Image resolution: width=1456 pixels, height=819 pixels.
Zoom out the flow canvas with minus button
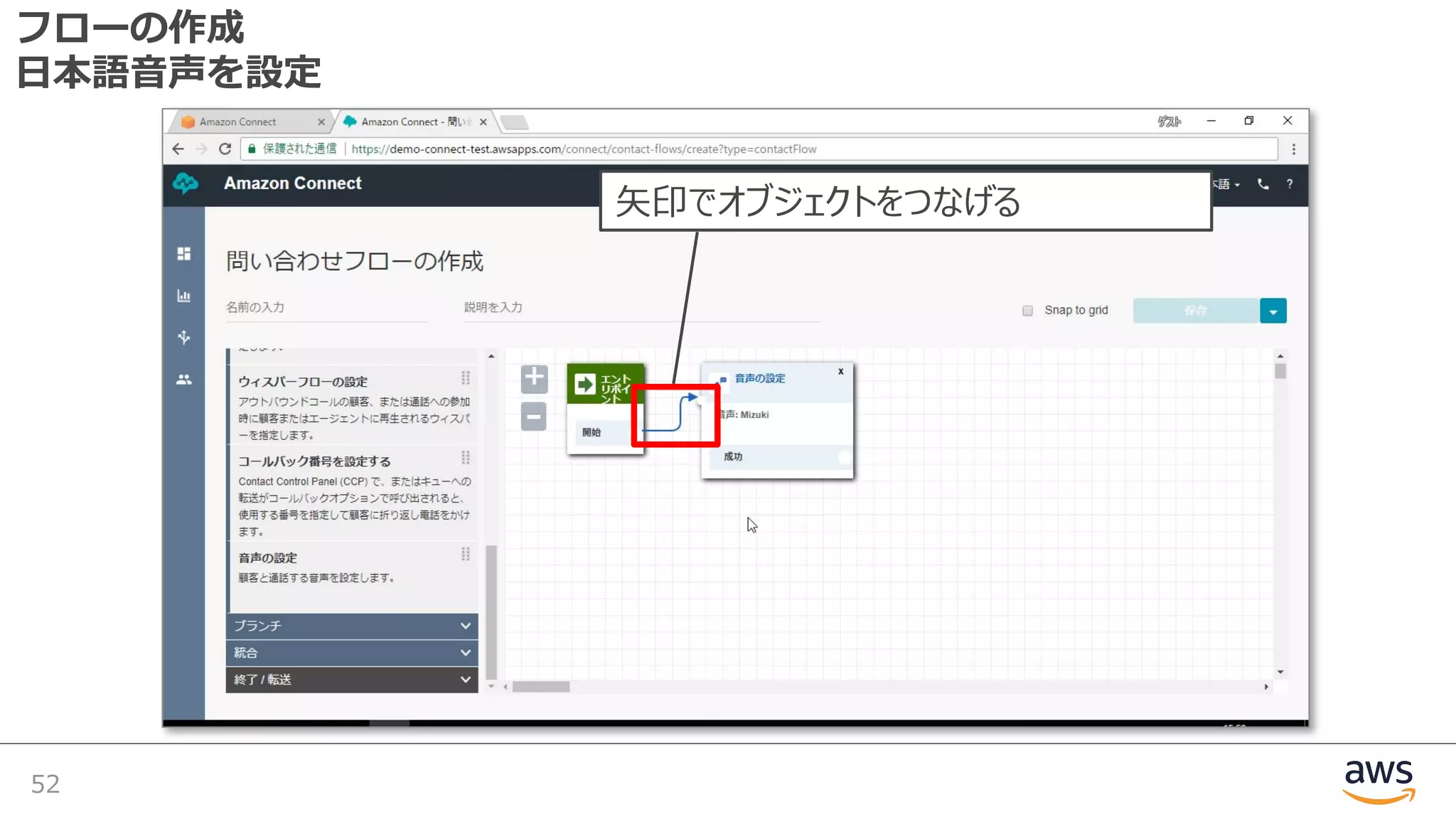point(534,417)
